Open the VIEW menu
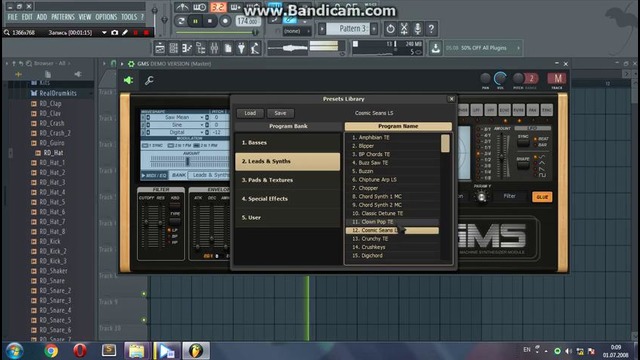 84,17
